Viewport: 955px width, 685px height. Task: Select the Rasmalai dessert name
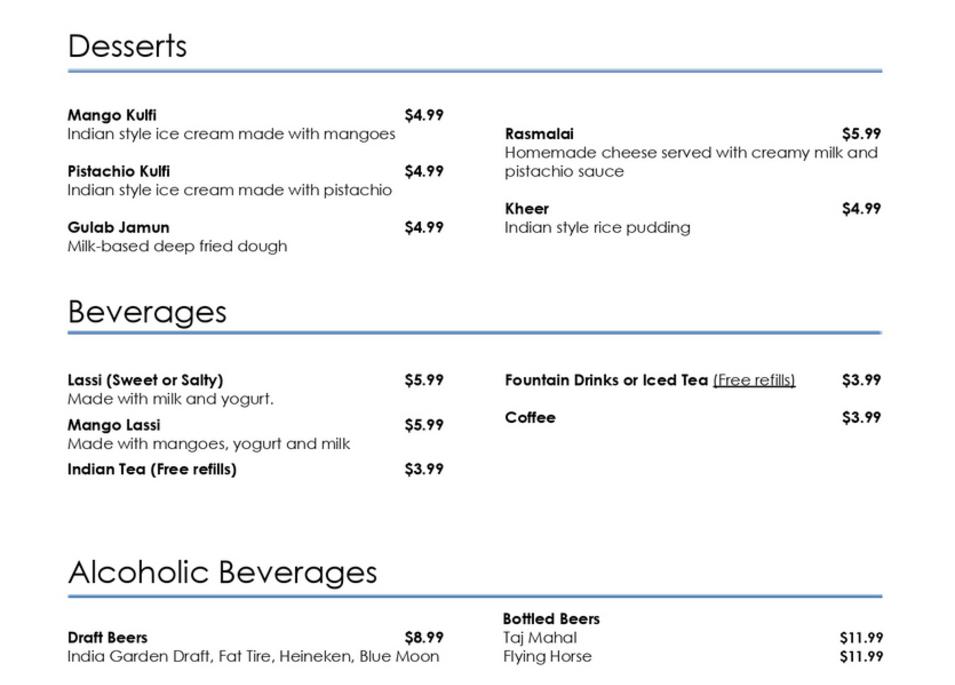pos(539,134)
